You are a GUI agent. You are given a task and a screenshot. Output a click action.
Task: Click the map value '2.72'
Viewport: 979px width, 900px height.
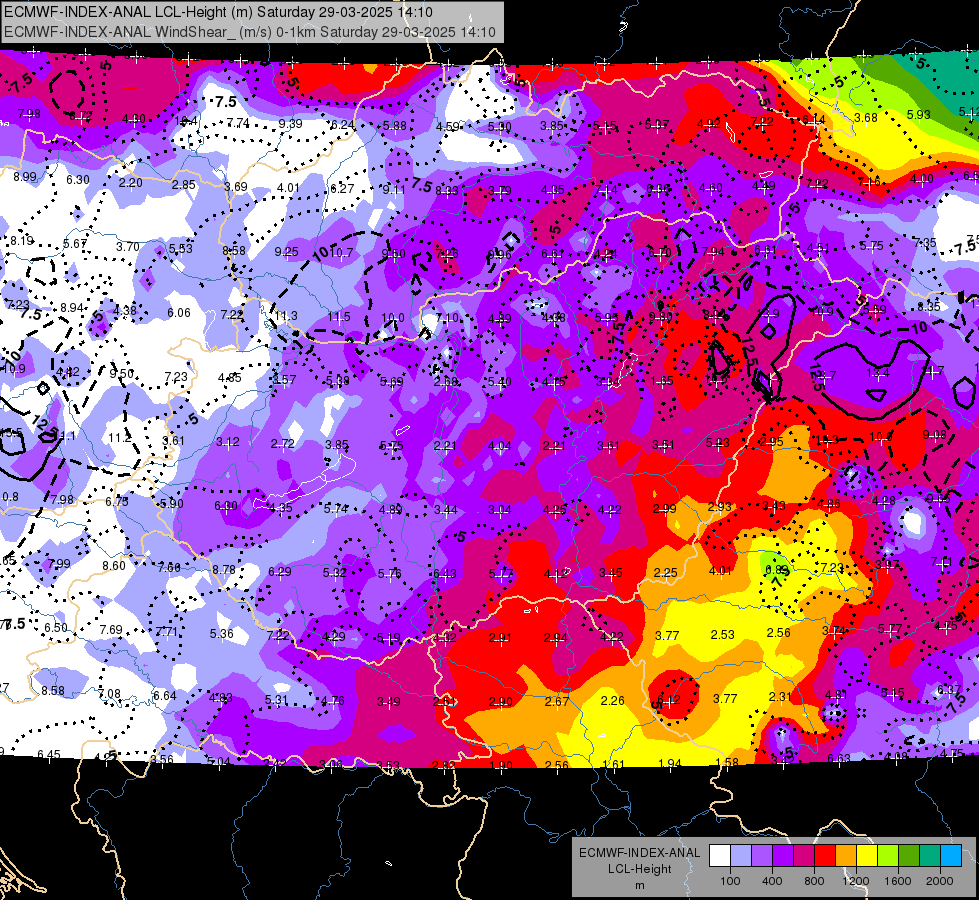coord(283,443)
